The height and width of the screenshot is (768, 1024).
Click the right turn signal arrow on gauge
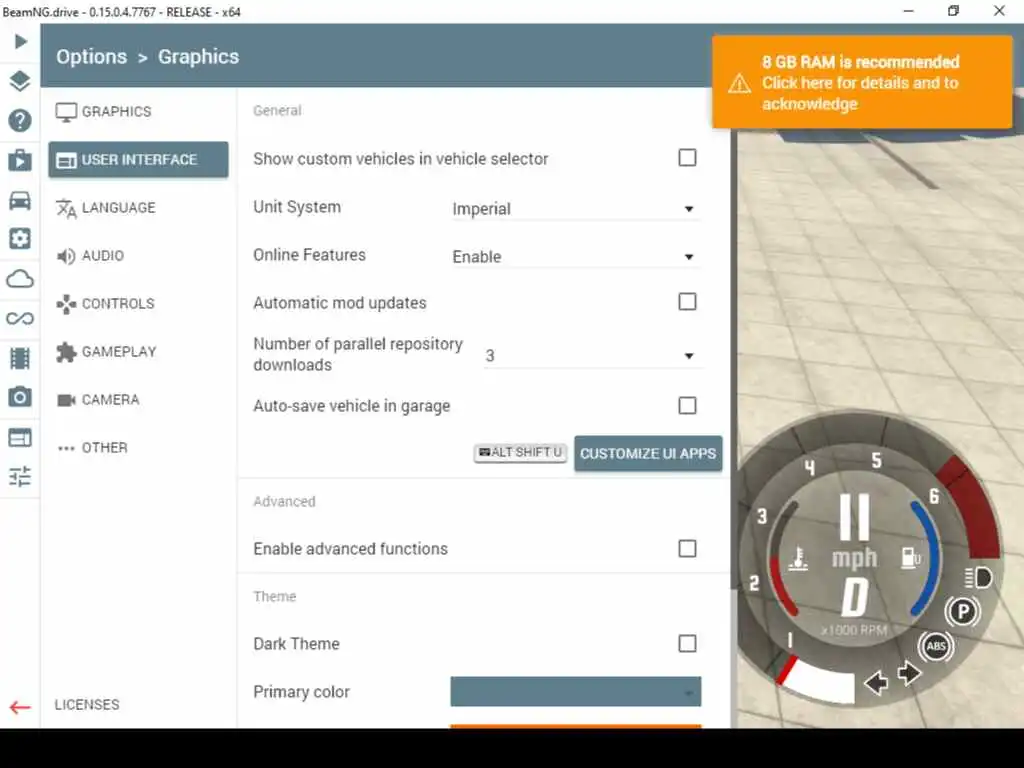pyautogui.click(x=908, y=673)
